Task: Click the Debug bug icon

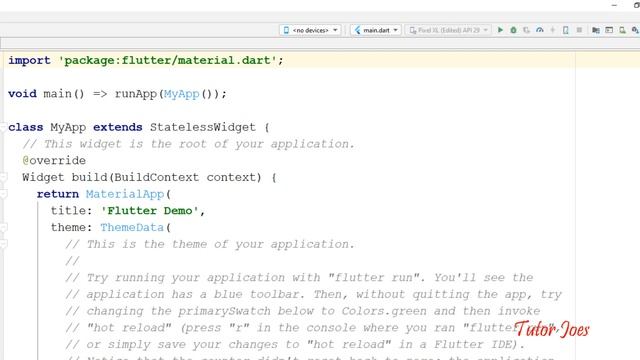Action: [513, 30]
